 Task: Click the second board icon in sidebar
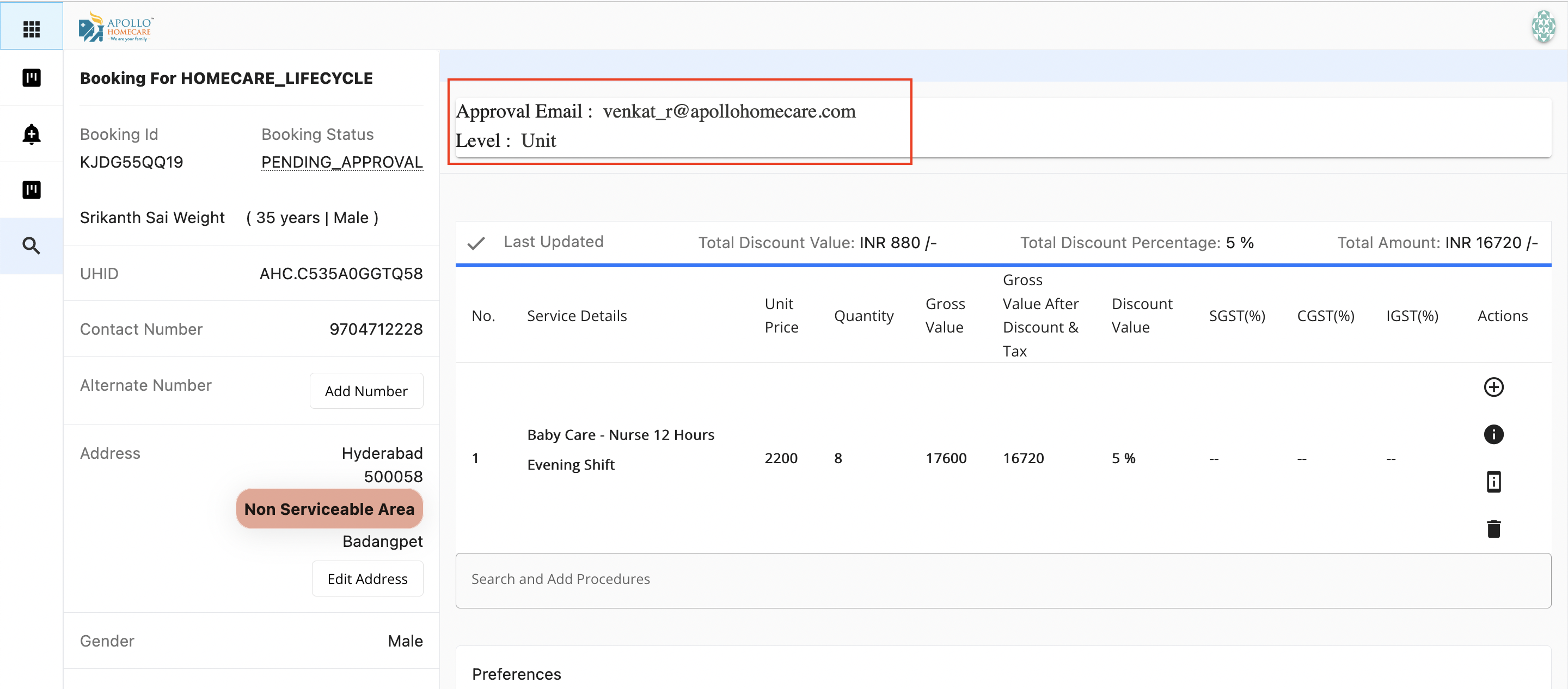[x=31, y=190]
